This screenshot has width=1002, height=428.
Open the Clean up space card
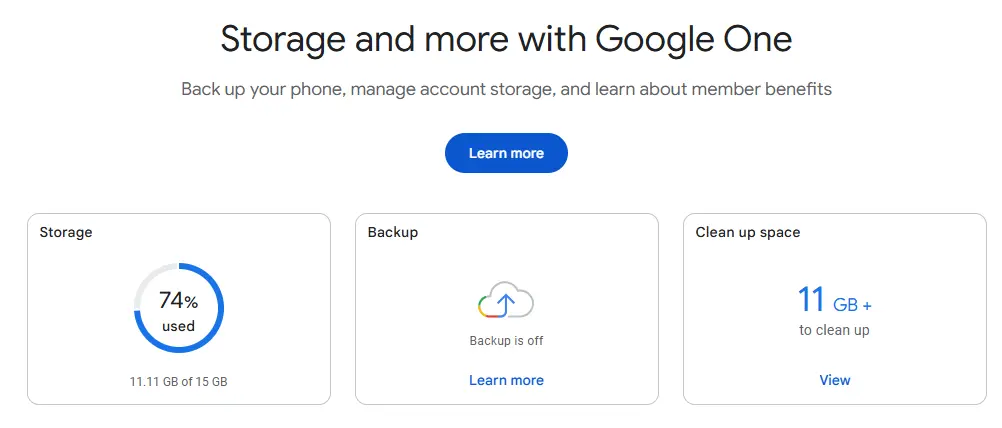point(835,309)
